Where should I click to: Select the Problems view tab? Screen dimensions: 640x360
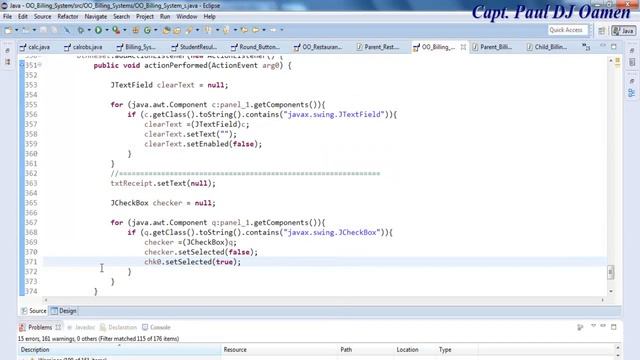(40, 327)
